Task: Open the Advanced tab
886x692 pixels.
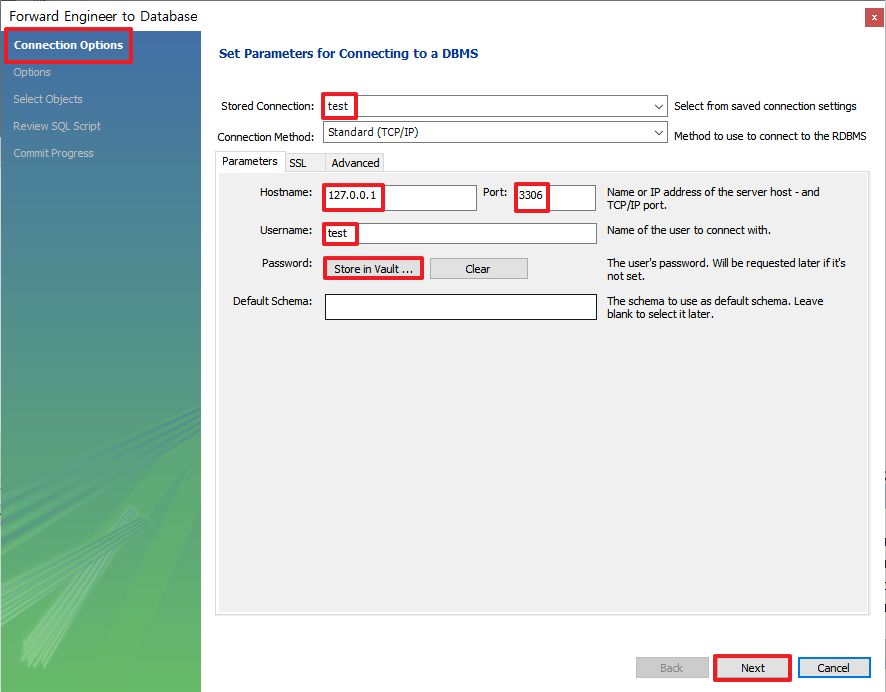Action: pyautogui.click(x=355, y=163)
